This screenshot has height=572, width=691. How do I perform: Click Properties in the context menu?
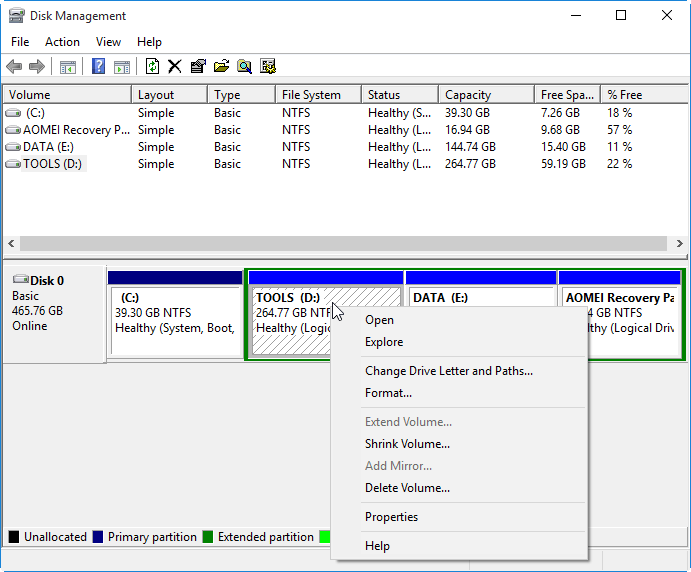[x=391, y=517]
